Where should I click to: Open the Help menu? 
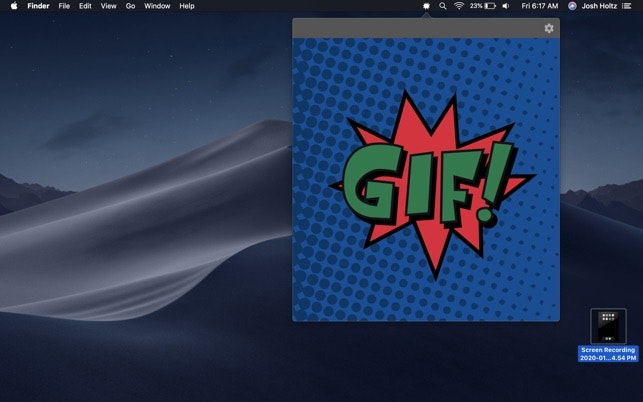pos(187,6)
